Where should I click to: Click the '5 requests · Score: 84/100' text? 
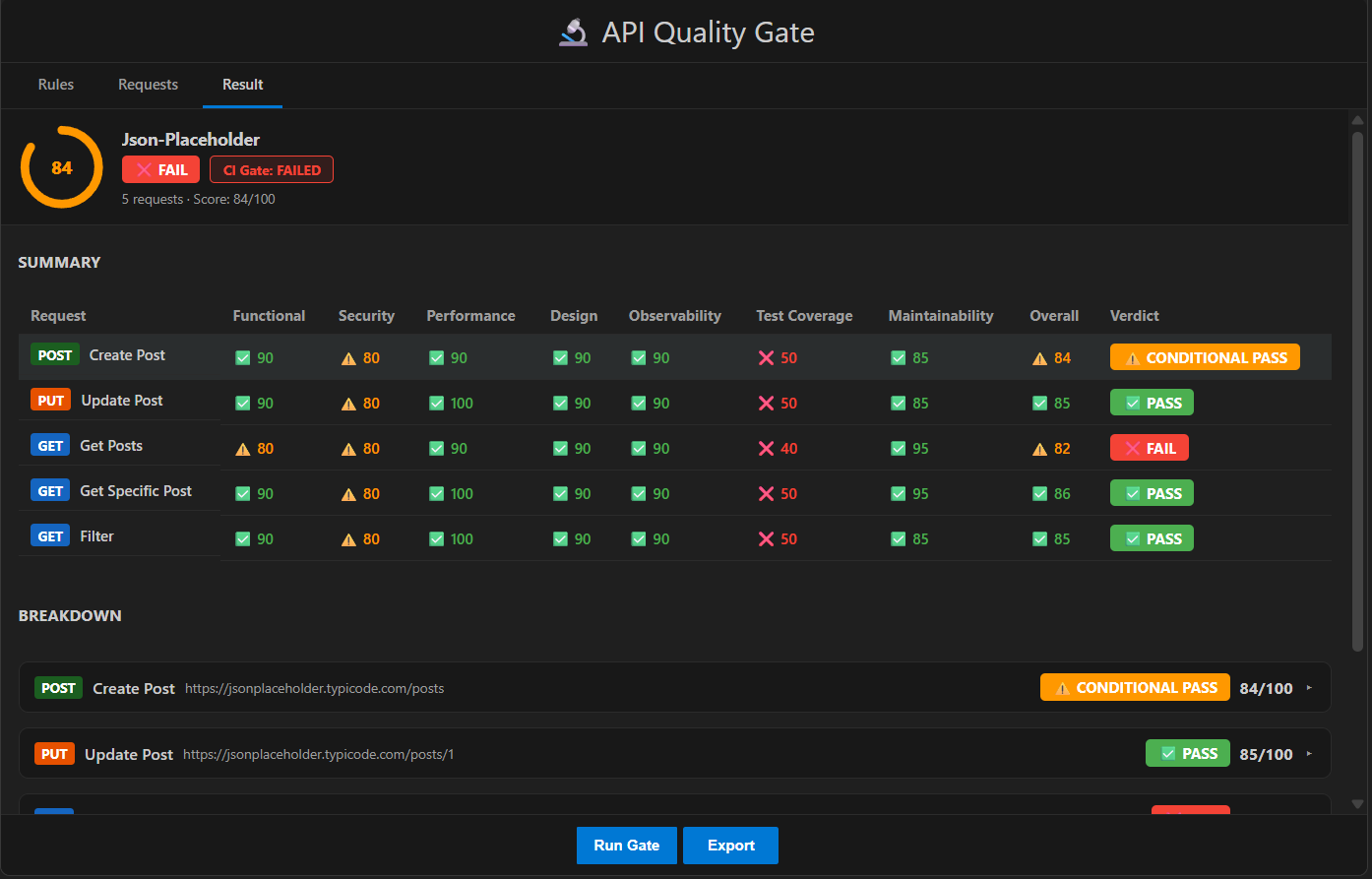199,199
